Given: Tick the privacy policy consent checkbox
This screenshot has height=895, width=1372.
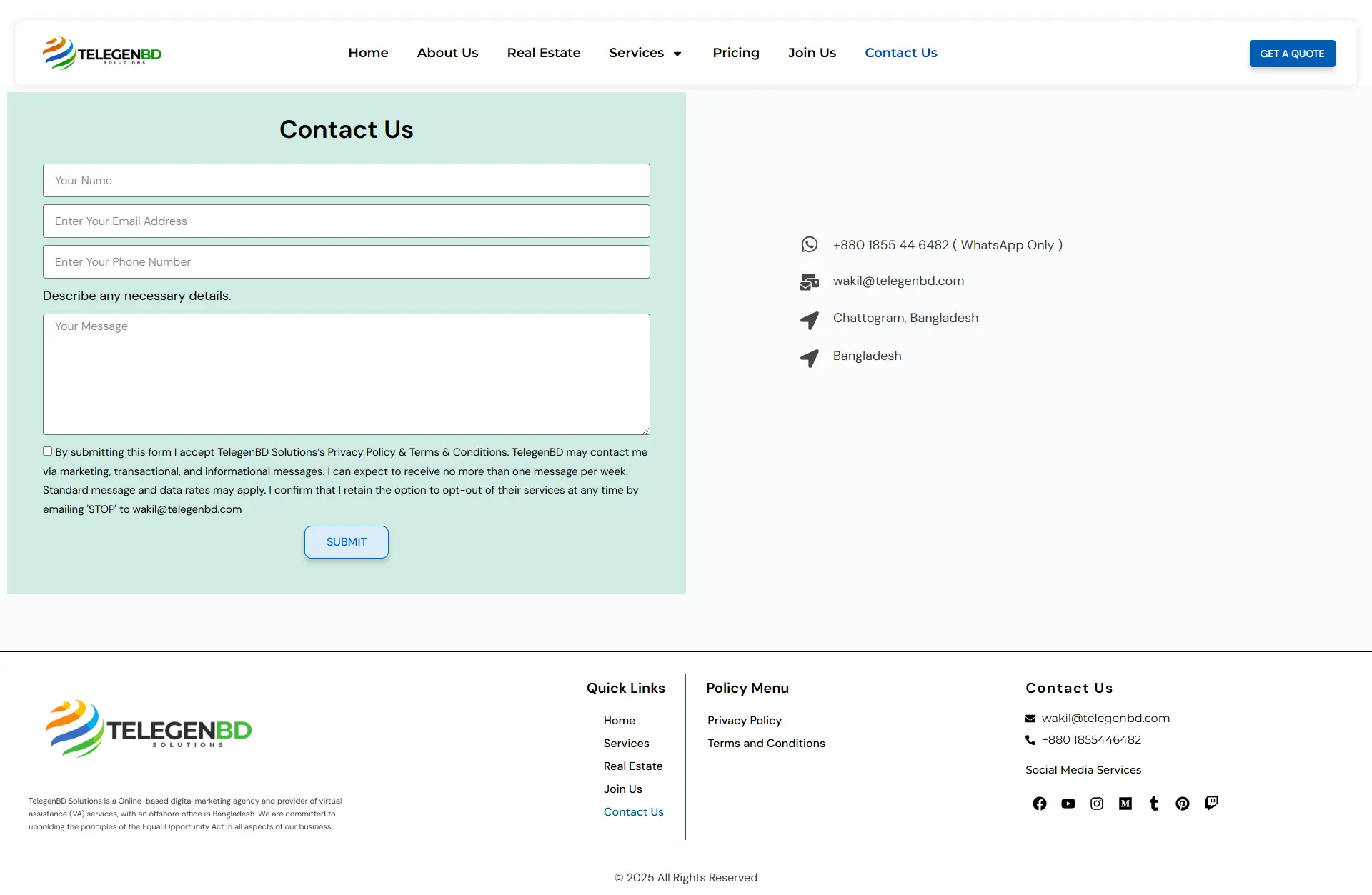Looking at the screenshot, I should pyautogui.click(x=48, y=451).
